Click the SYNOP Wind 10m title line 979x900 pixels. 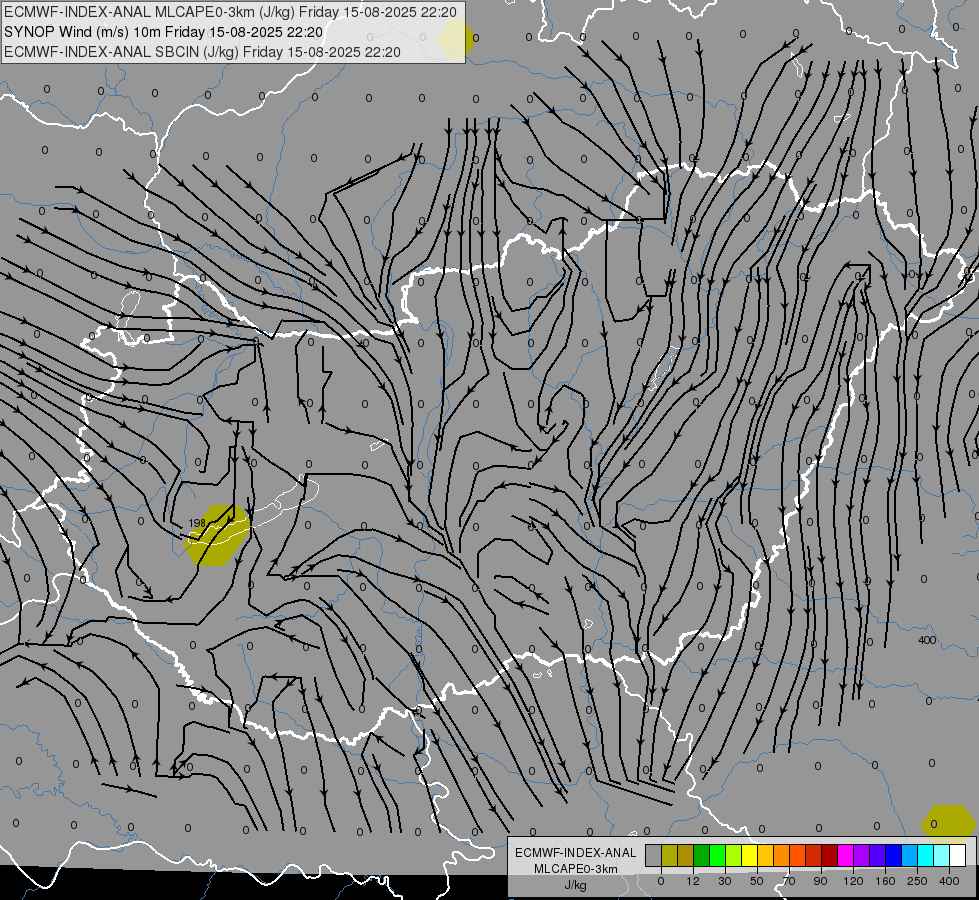tap(164, 32)
